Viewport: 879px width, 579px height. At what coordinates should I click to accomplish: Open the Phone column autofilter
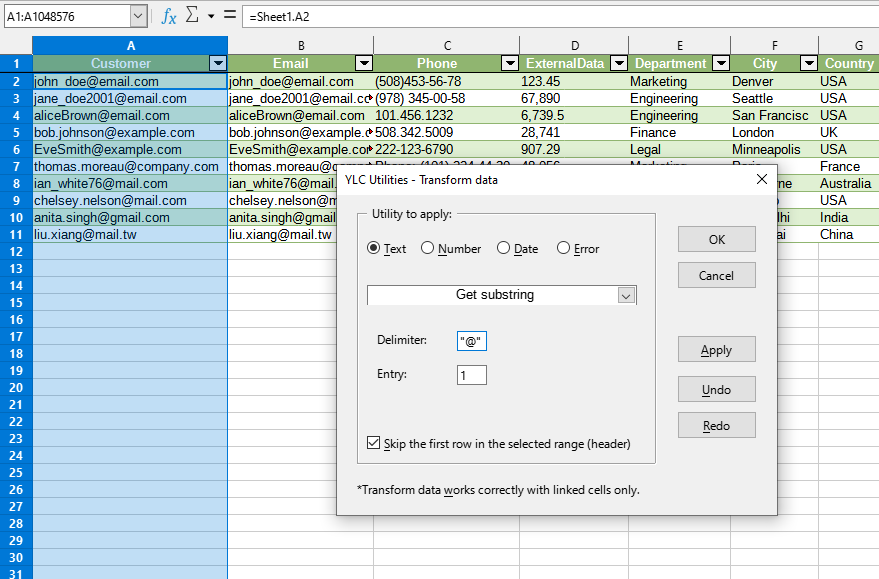(x=510, y=63)
